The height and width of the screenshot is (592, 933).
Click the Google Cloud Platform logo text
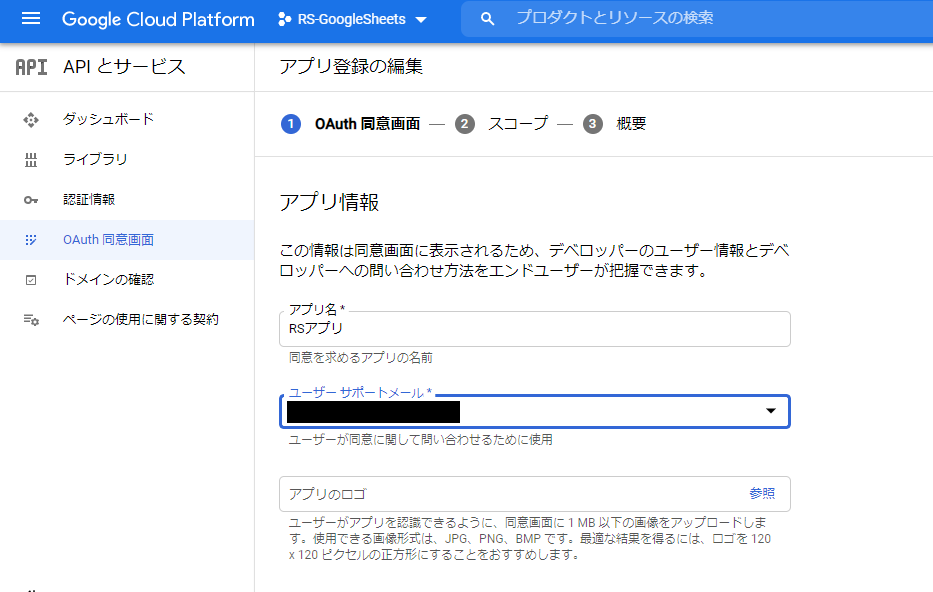[158, 19]
